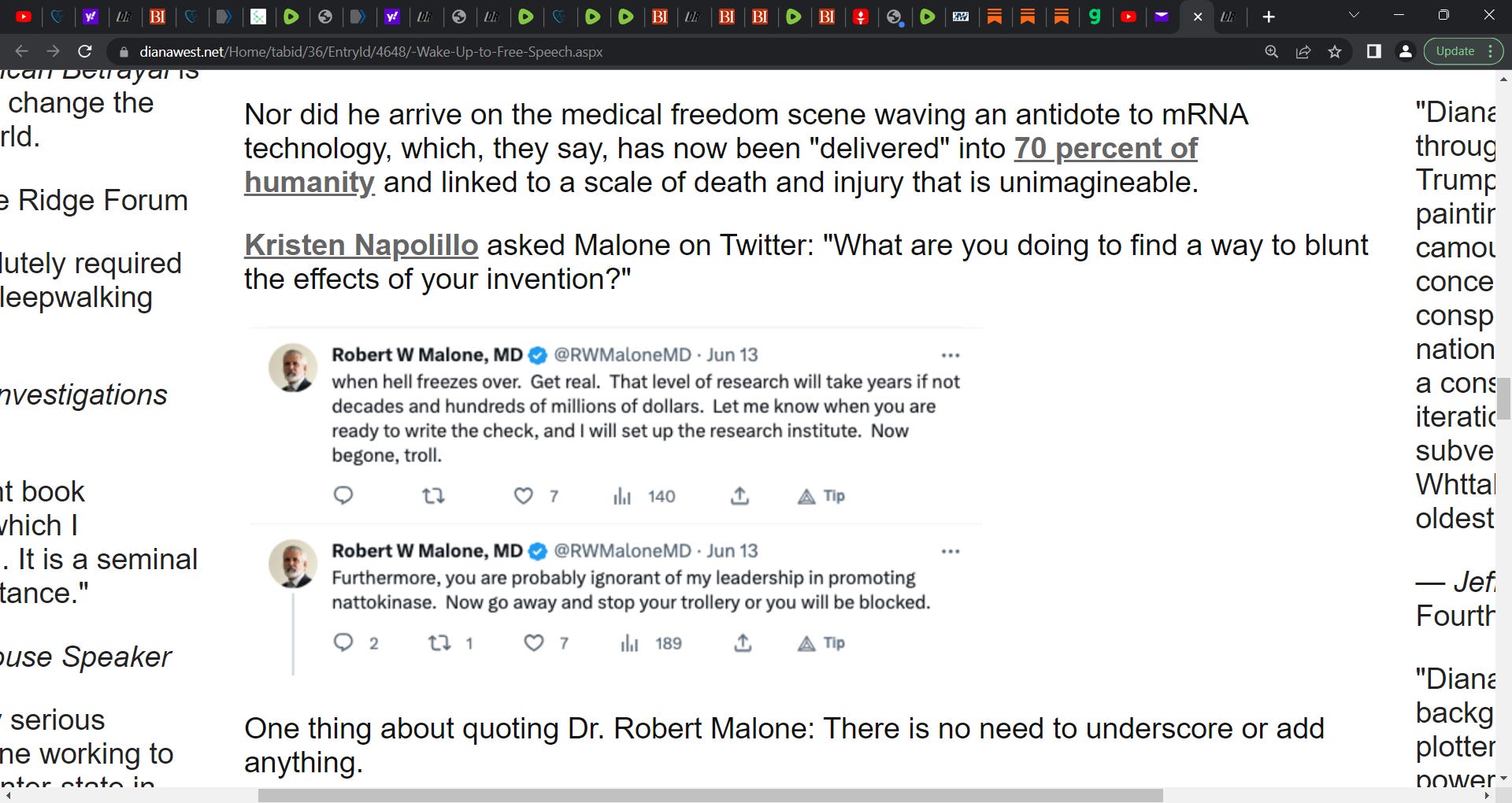Expand the tab search chevron
The image size is (1512, 803).
point(1354,16)
